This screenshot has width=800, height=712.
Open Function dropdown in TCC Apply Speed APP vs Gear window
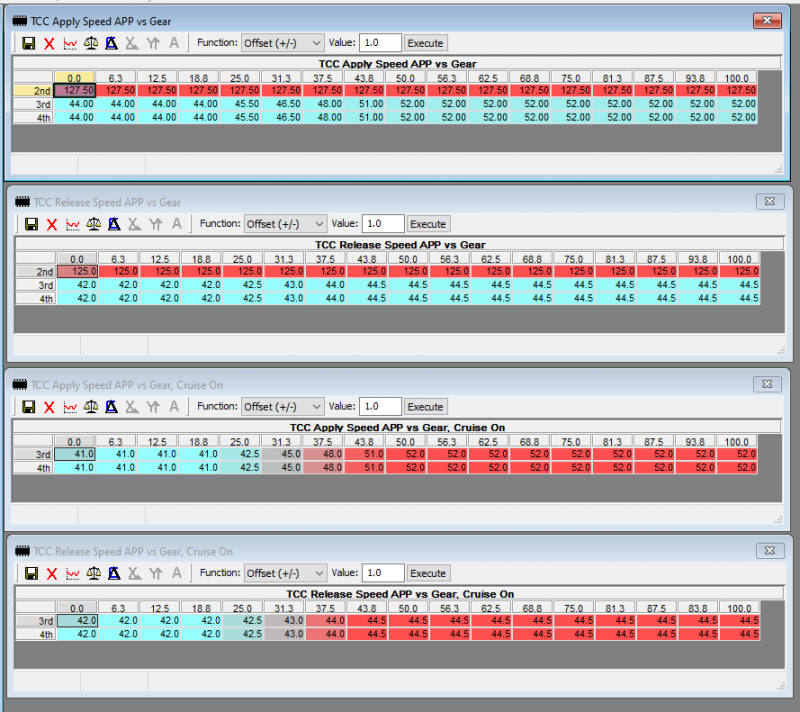click(x=282, y=43)
